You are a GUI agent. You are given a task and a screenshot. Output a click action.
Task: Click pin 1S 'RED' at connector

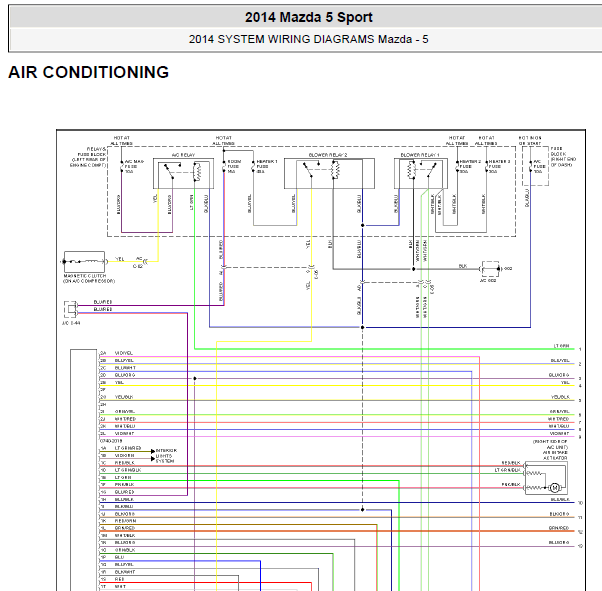click(x=119, y=579)
